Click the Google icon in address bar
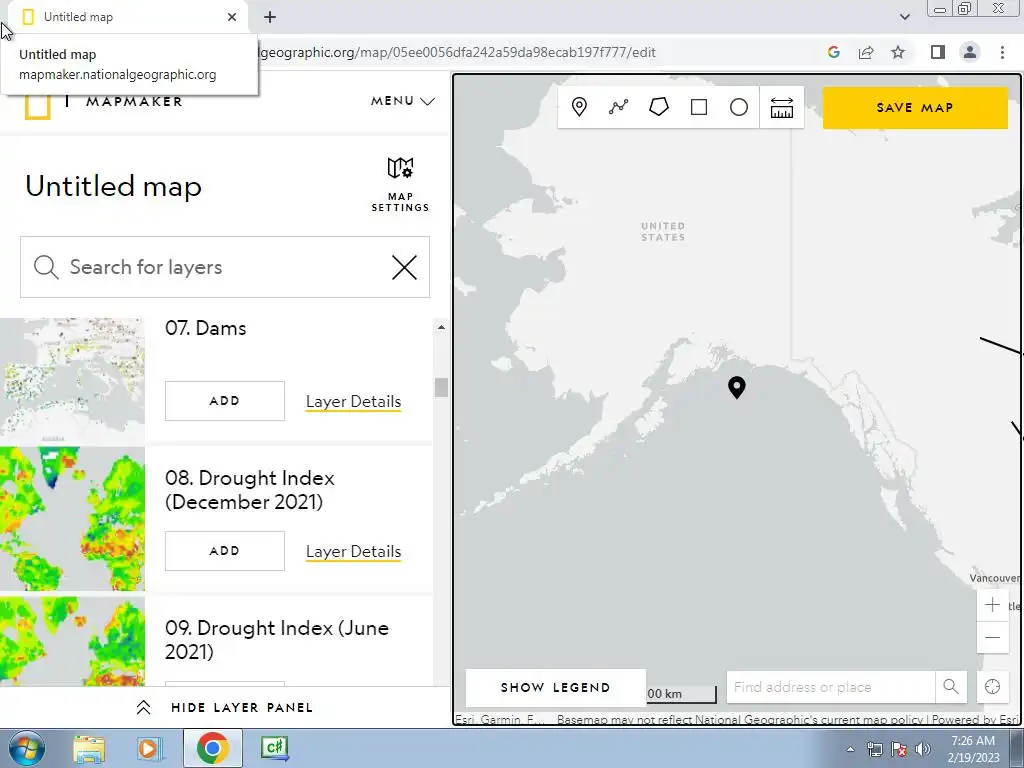1024x768 pixels. [x=833, y=52]
